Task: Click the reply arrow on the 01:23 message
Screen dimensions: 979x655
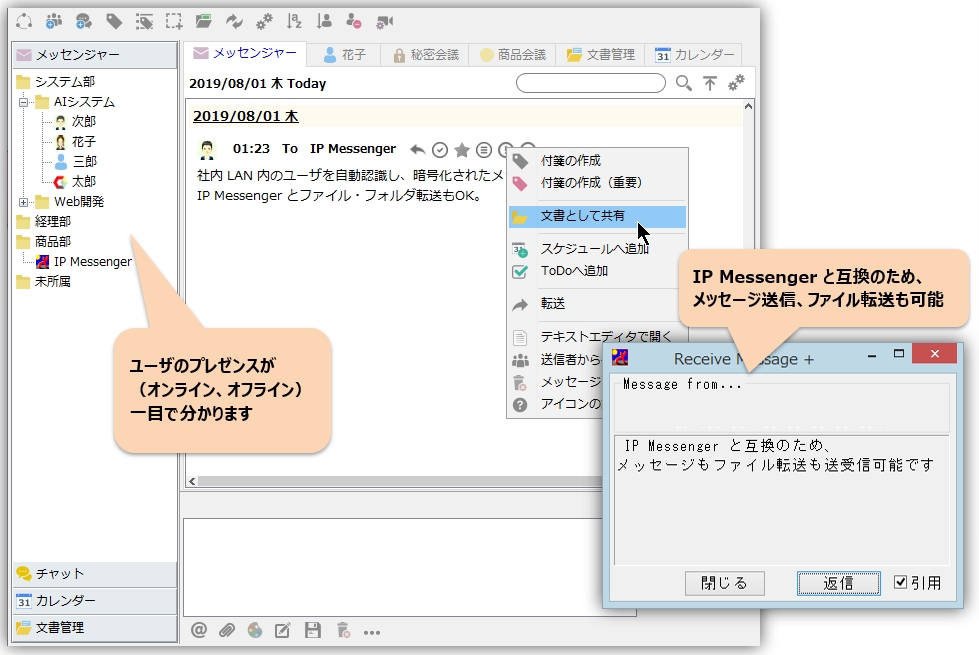Action: 418,150
